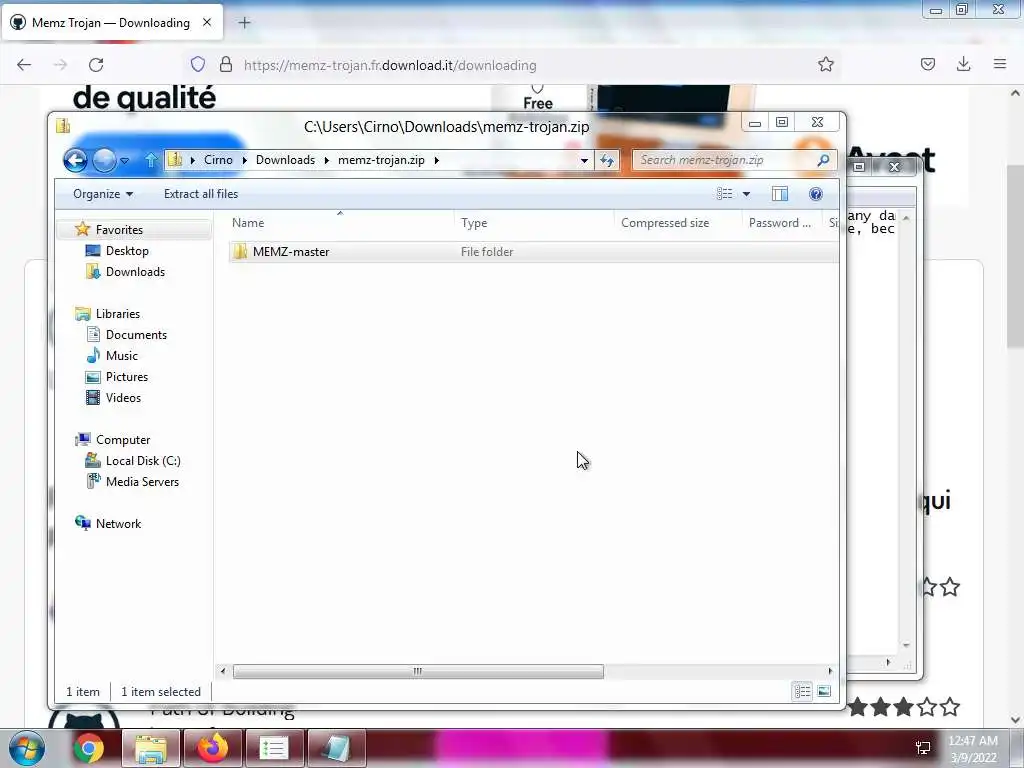
Task: Select the MEMZ-master folder
Action: pos(291,252)
